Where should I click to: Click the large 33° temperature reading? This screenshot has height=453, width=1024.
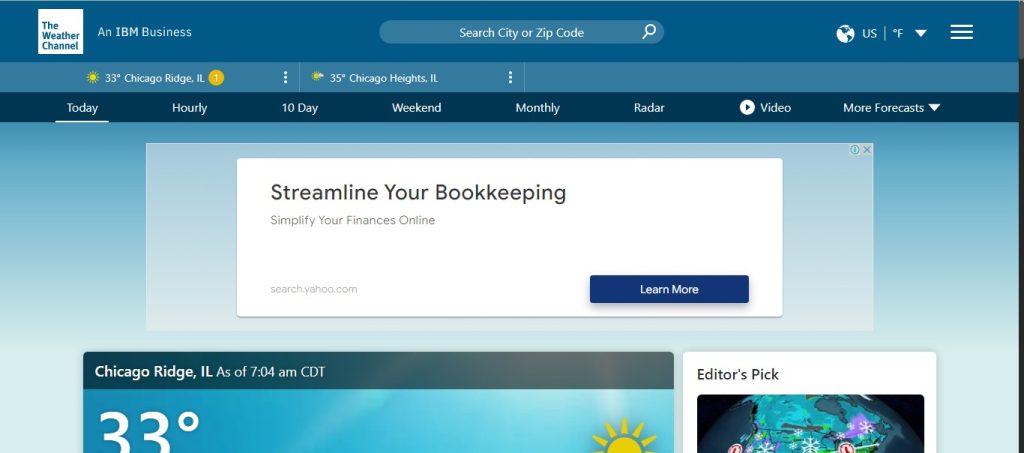point(149,430)
